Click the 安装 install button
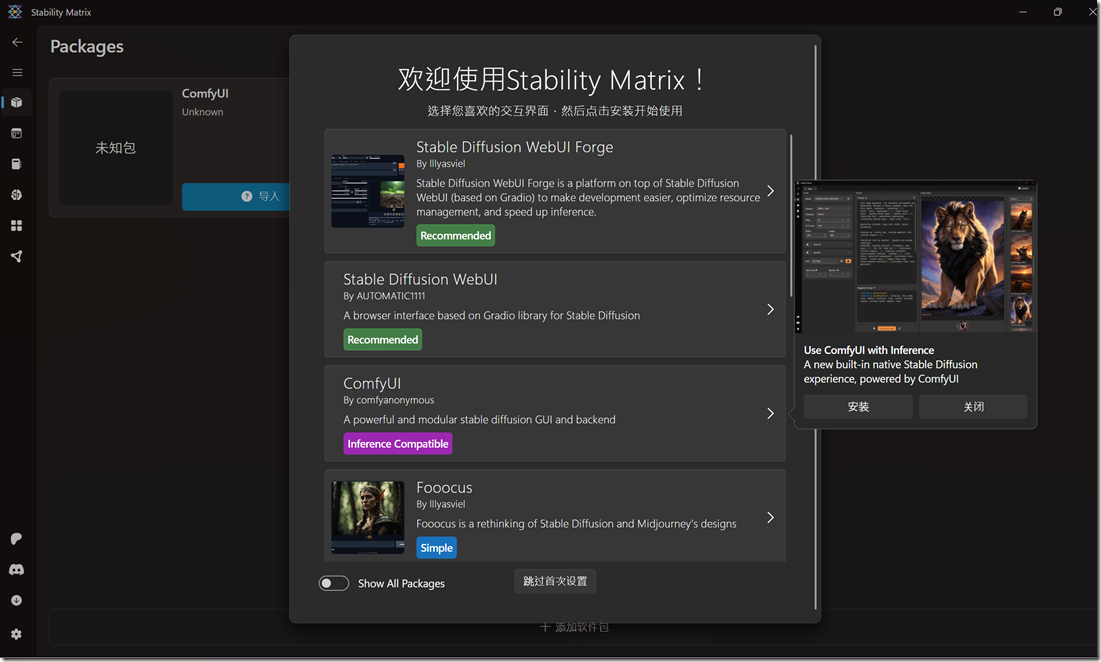 pos(858,406)
